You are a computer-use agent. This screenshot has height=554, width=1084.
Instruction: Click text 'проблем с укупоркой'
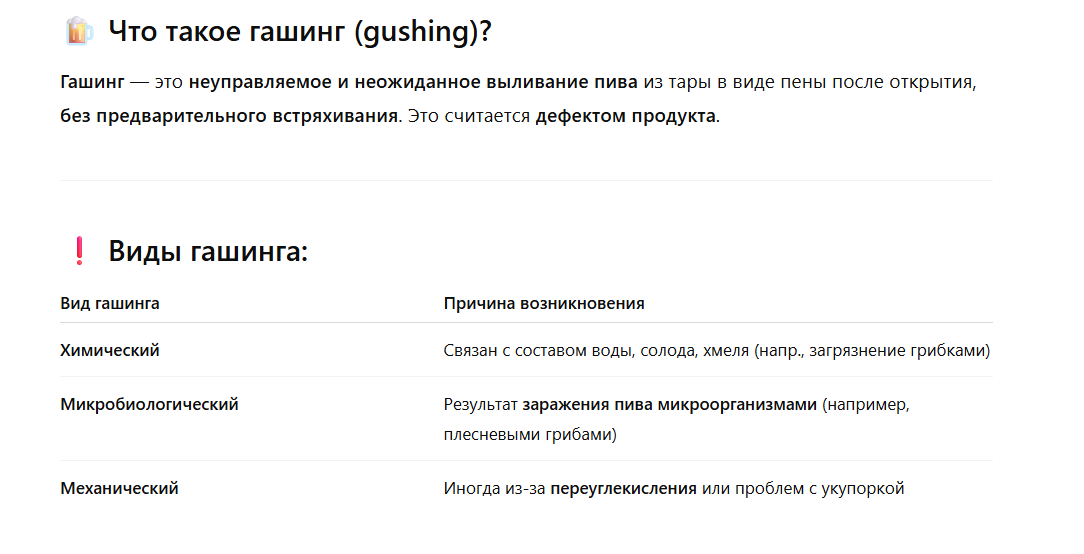[x=819, y=489]
